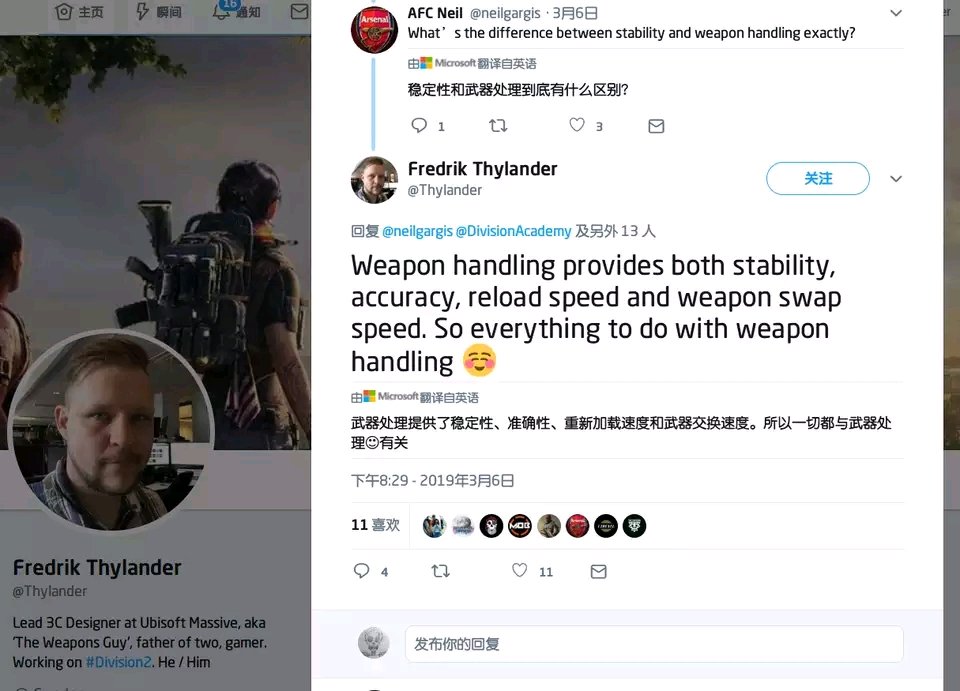The image size is (960, 691).
Task: Open the @neilgargis mention link
Action: pos(418,231)
